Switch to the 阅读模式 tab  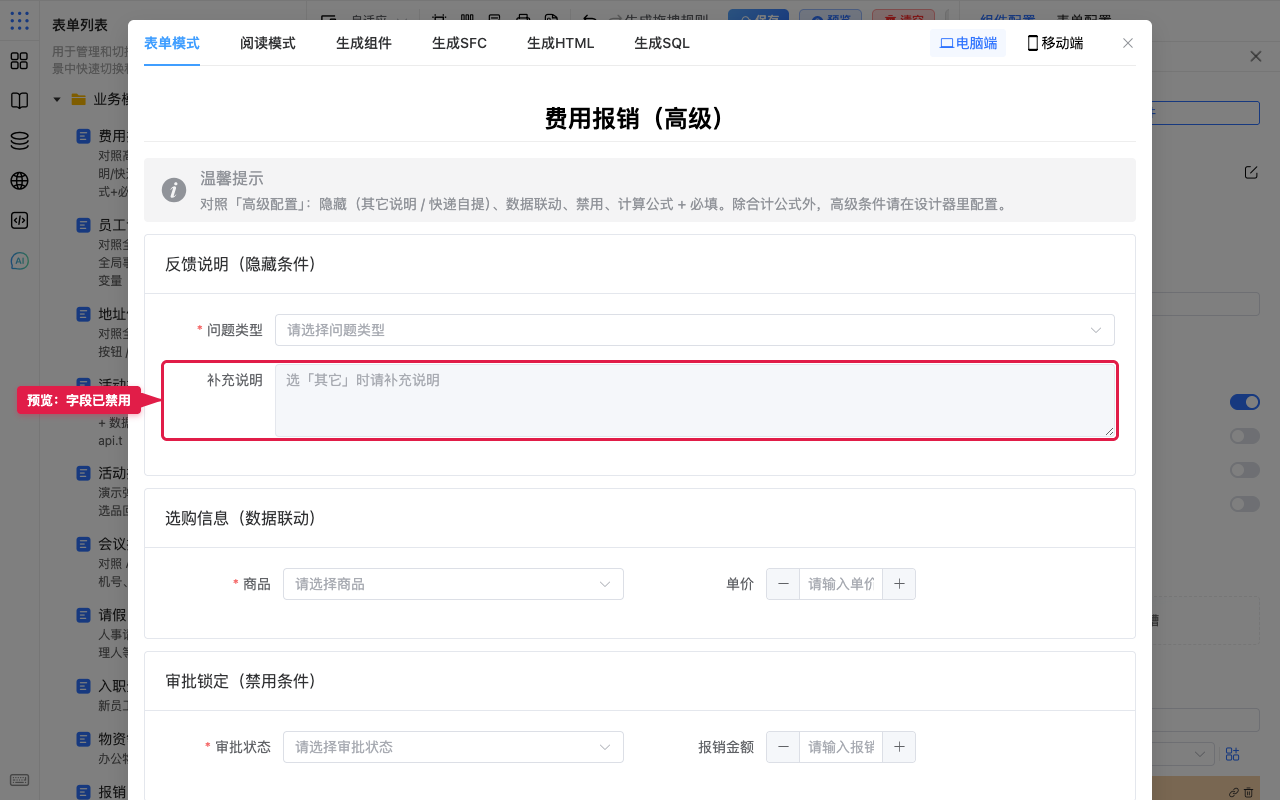click(268, 43)
